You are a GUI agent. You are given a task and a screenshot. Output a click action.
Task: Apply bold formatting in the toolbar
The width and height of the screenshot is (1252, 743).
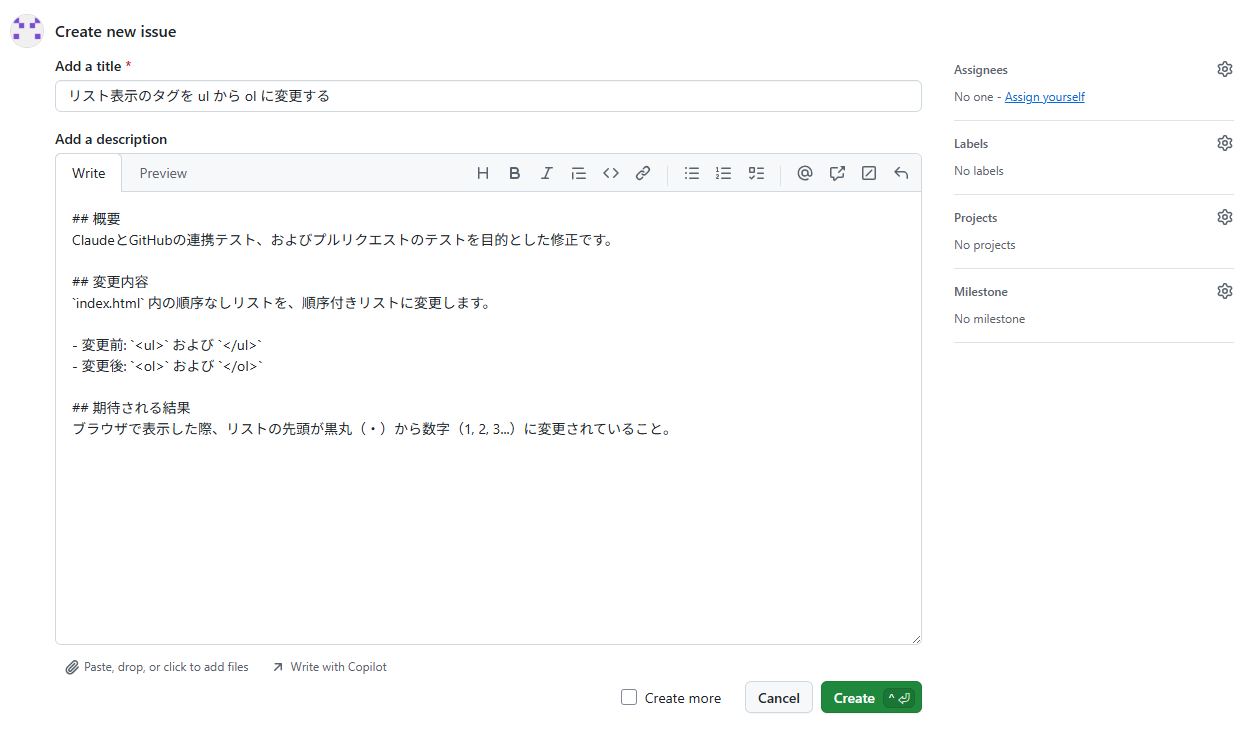515,173
